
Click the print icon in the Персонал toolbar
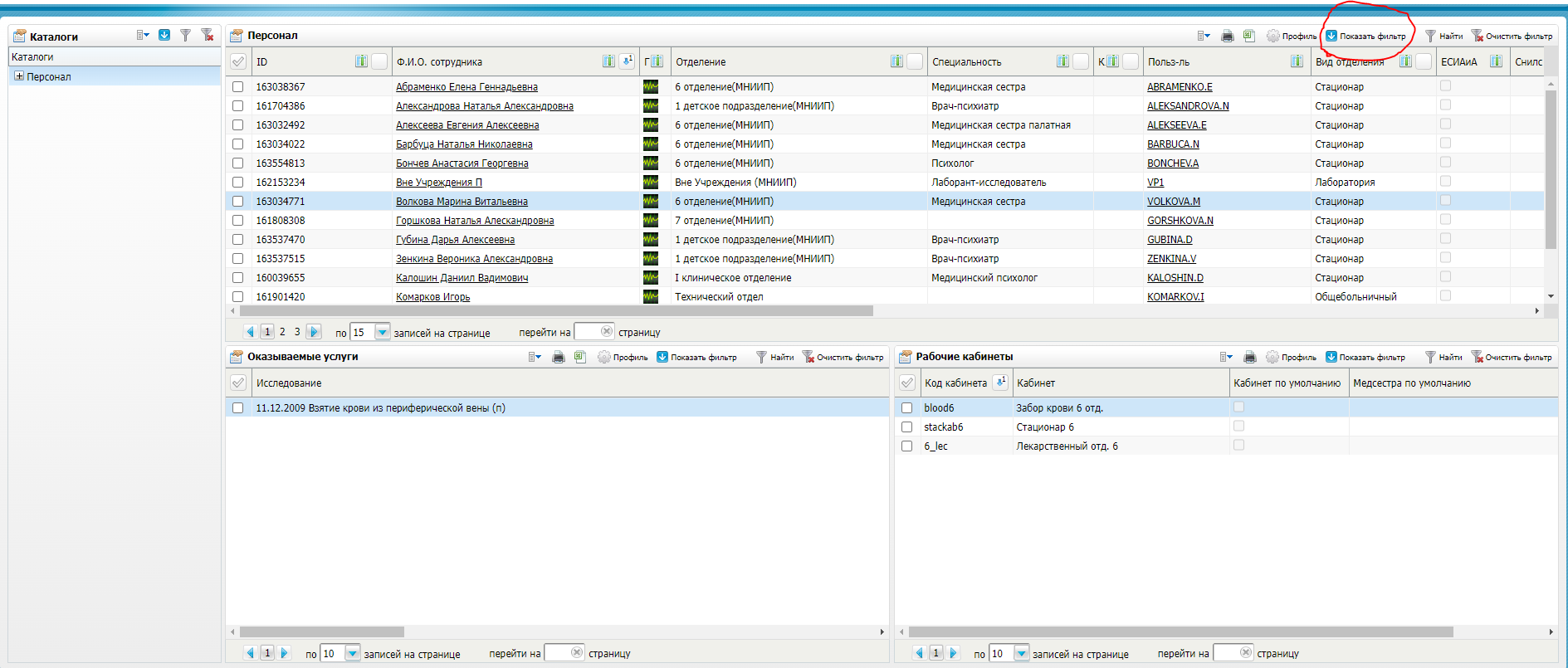[x=1227, y=36]
